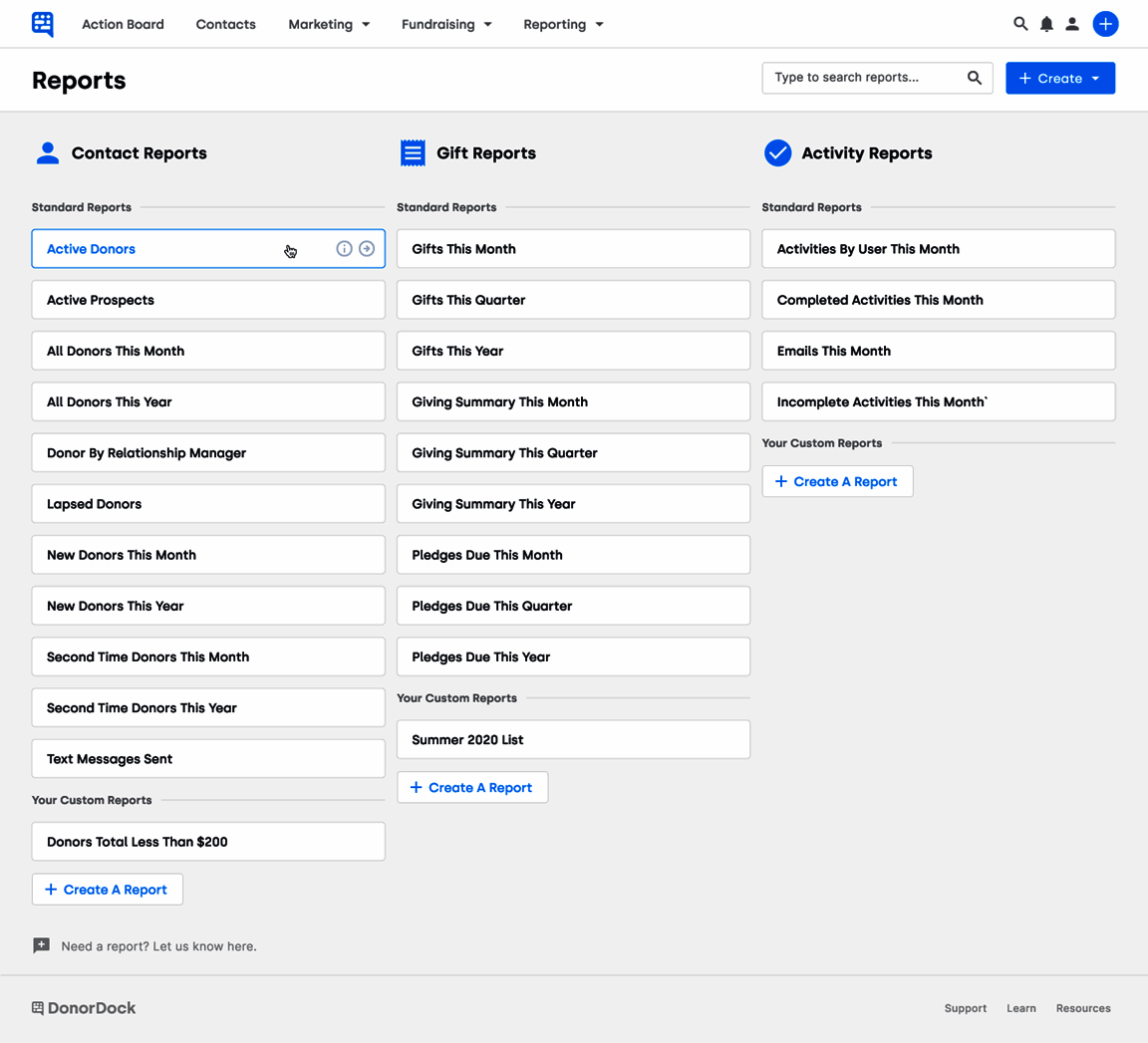Expand the Fundraising dropdown menu

click(446, 24)
